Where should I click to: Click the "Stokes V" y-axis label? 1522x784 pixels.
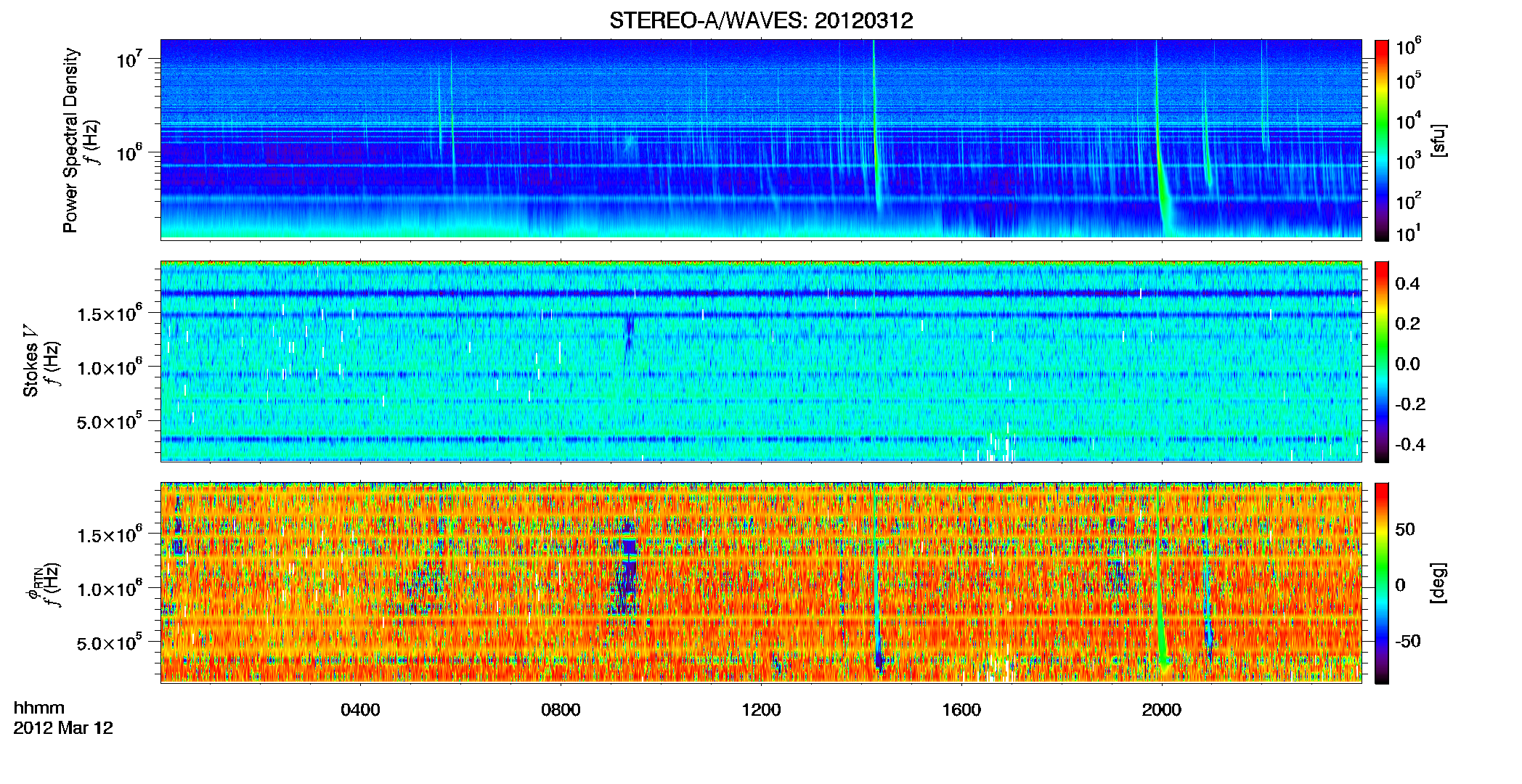coord(31,361)
